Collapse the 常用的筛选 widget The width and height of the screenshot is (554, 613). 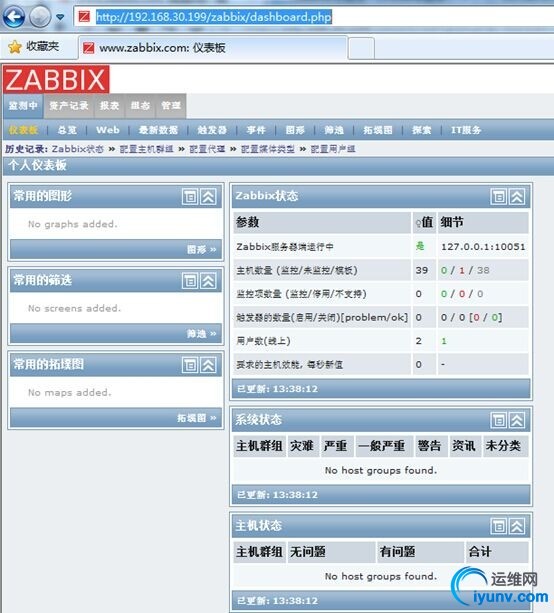click(x=208, y=281)
